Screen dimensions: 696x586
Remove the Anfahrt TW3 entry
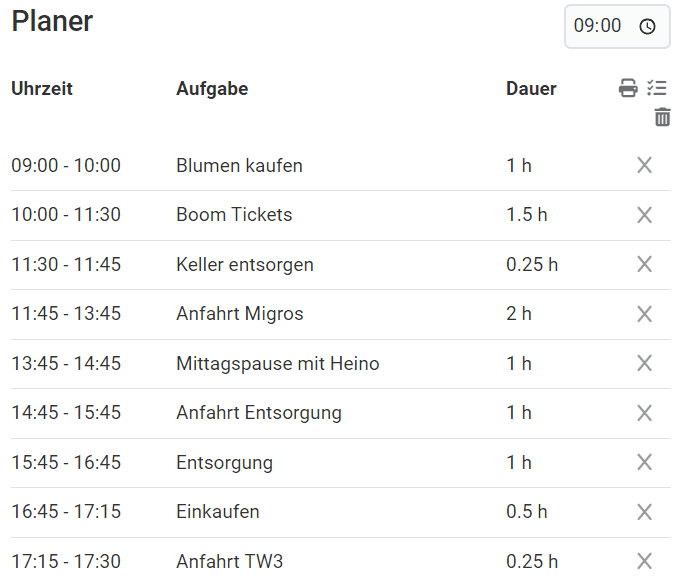click(645, 561)
